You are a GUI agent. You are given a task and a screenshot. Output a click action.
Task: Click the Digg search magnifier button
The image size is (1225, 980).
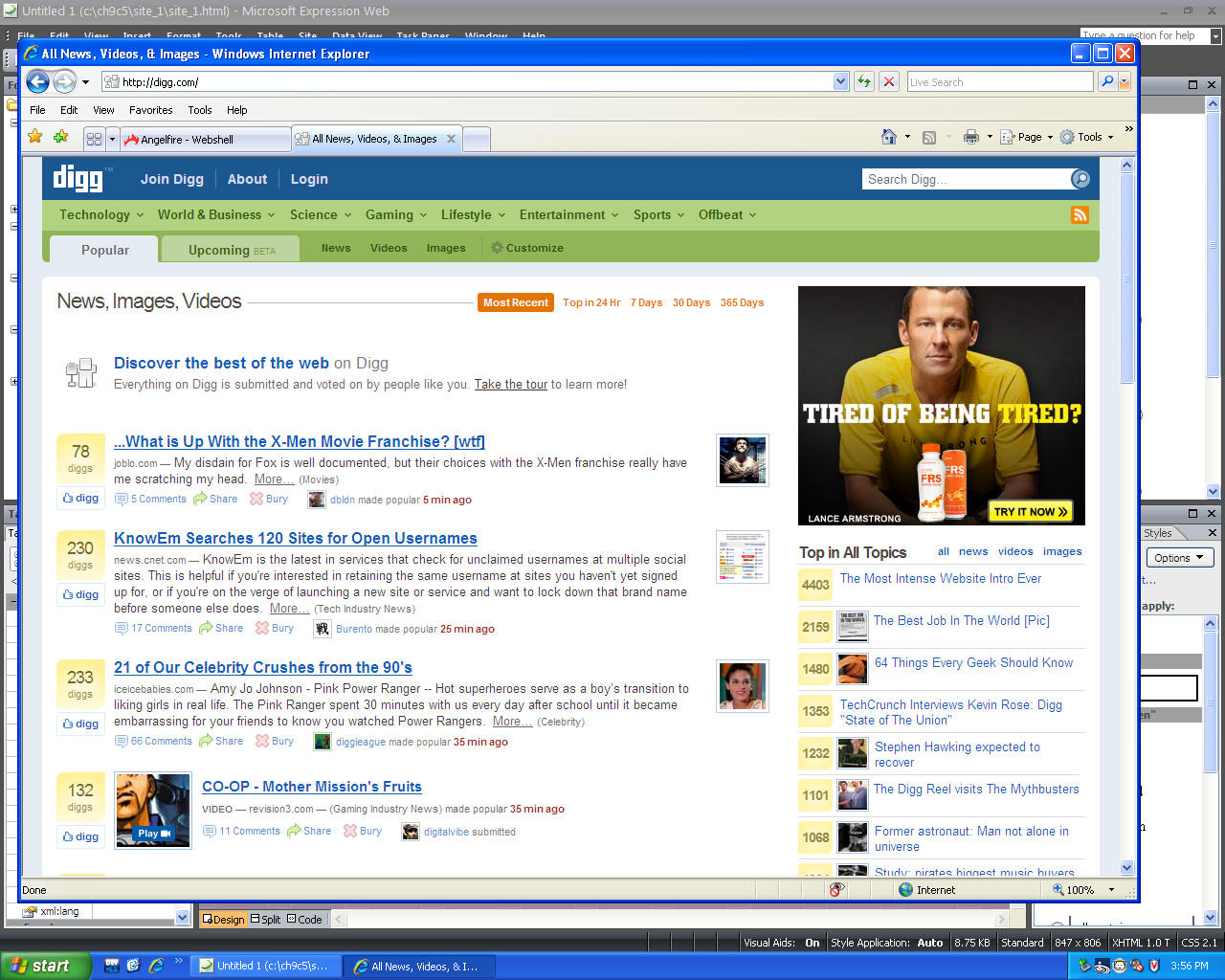coord(1080,179)
